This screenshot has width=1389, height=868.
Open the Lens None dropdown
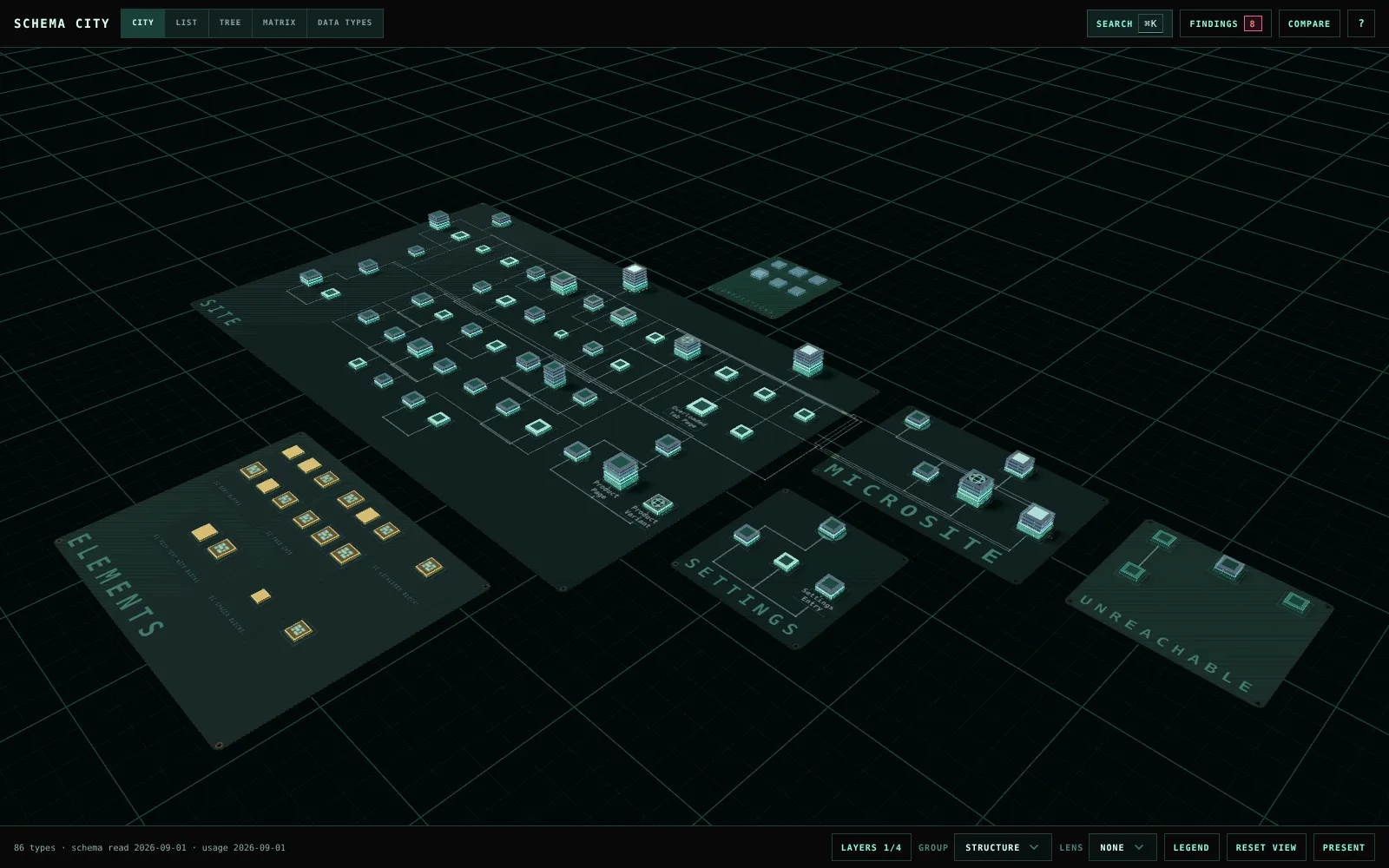pyautogui.click(x=1122, y=847)
